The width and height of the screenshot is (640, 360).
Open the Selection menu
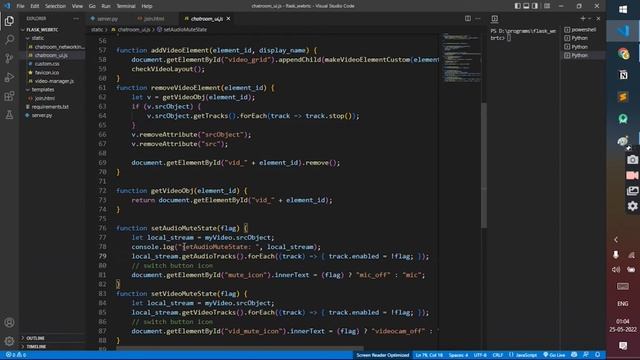point(55,6)
